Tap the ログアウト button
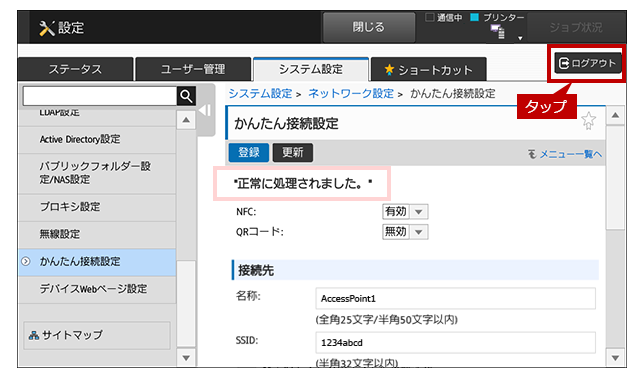The width and height of the screenshot is (640, 376). pos(587,63)
